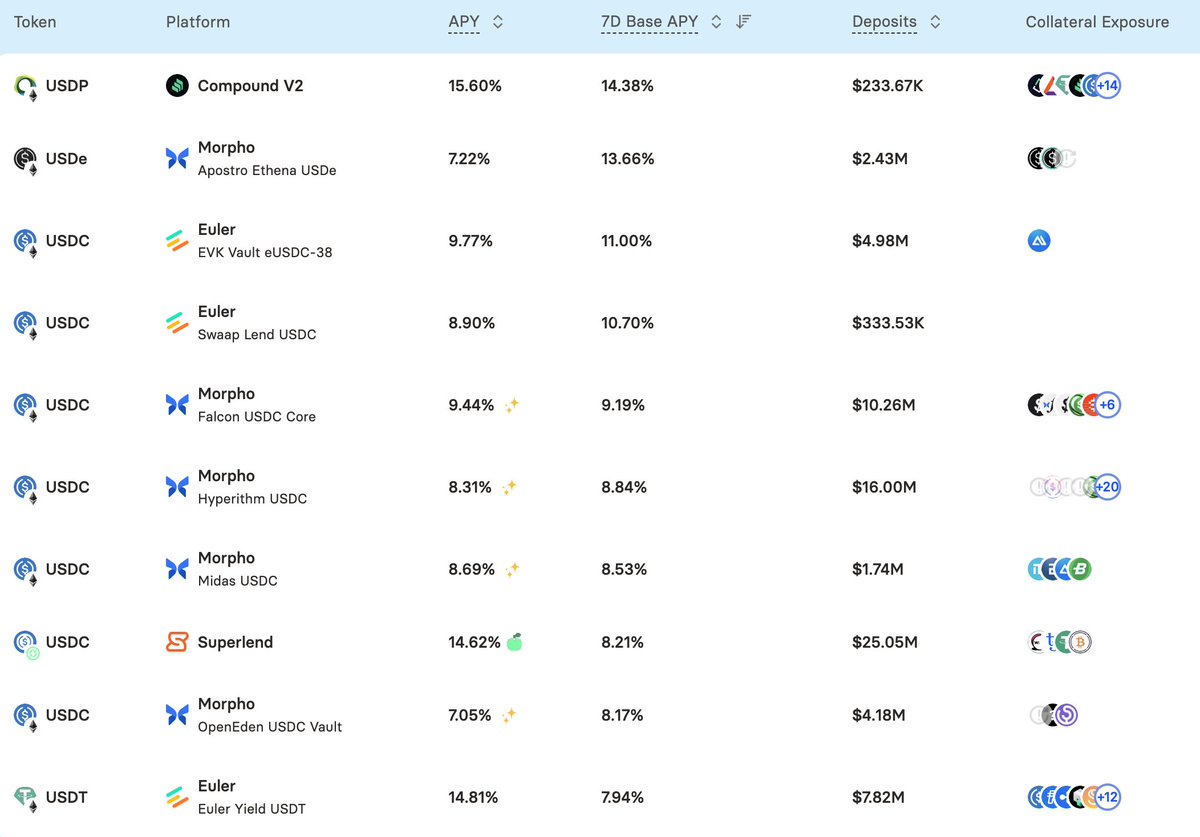Click the blue collateral icon in eUSDC-38 row

[x=1039, y=241]
